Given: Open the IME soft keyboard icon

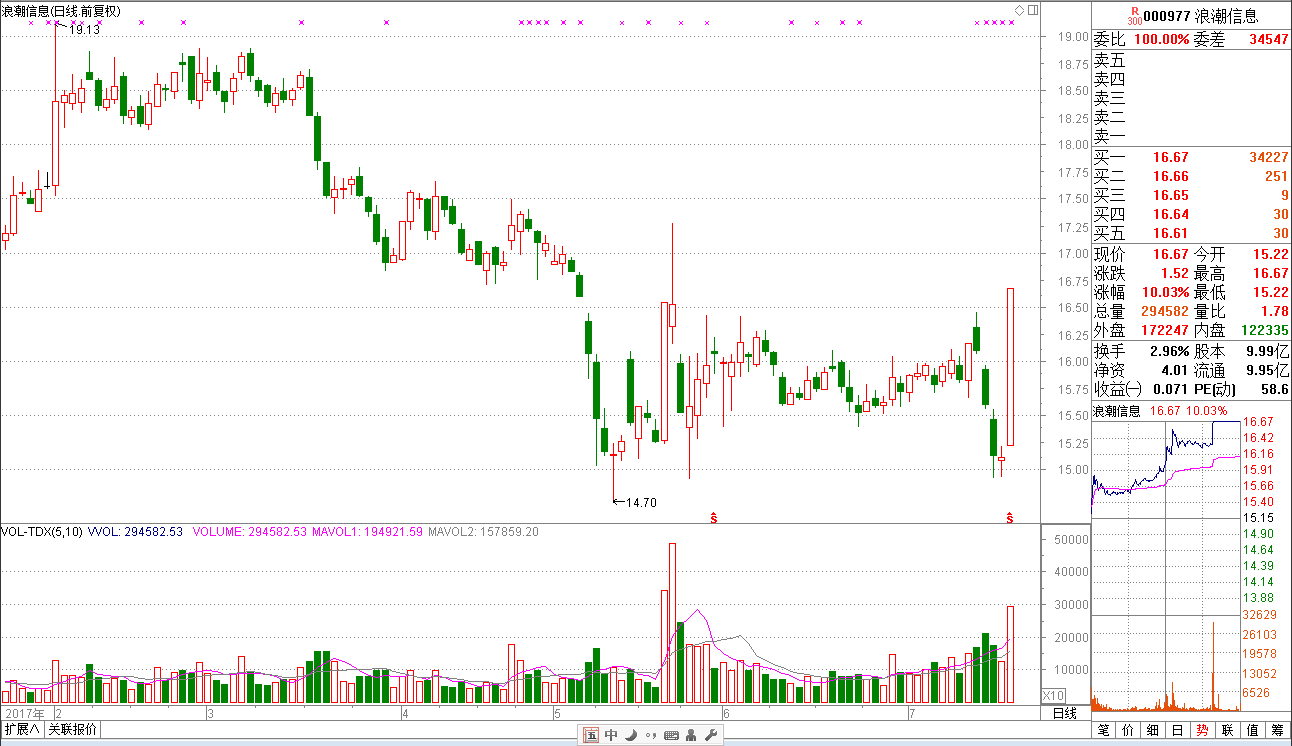Looking at the screenshot, I should click(671, 736).
